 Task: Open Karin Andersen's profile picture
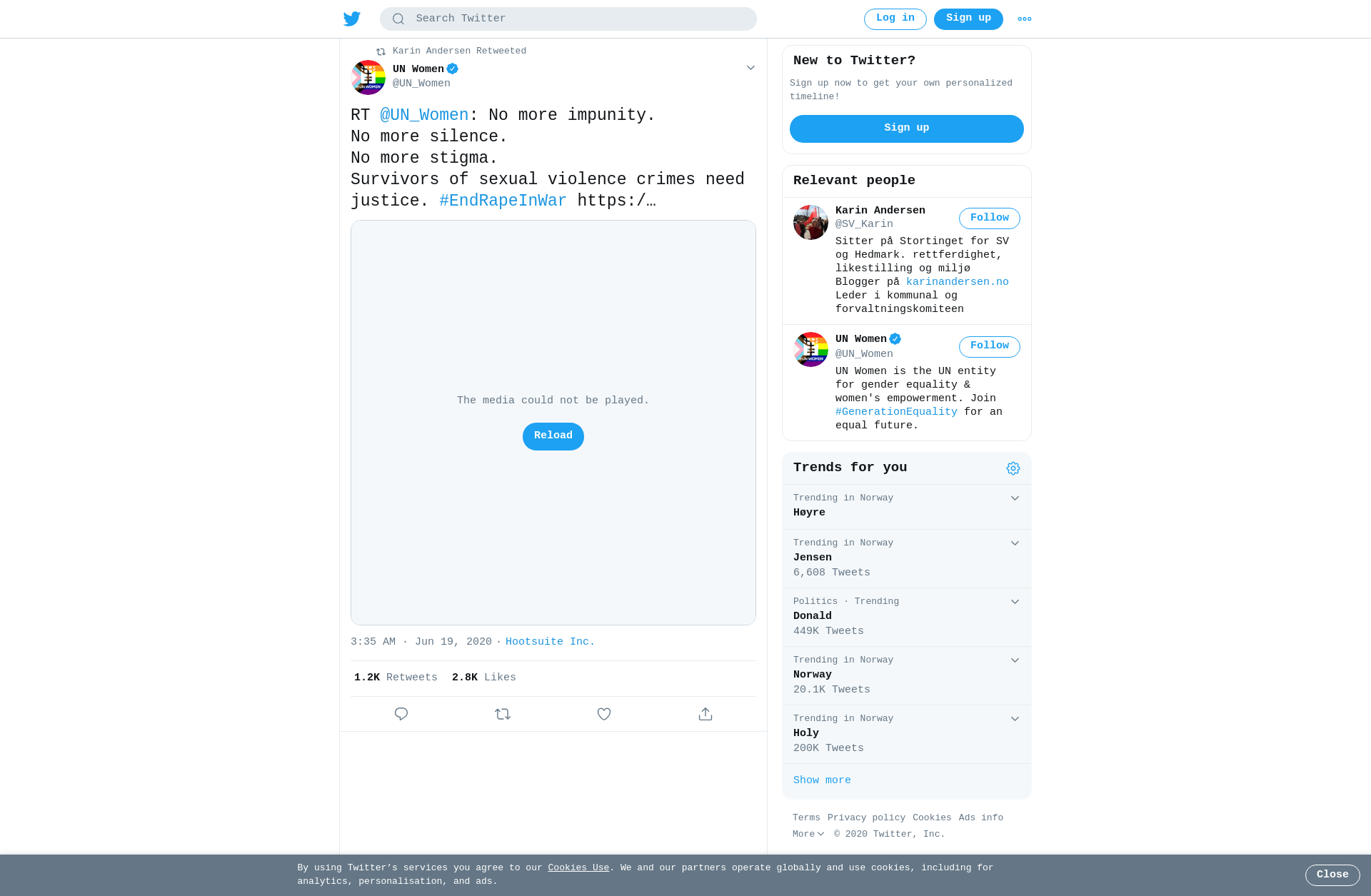coord(810,222)
